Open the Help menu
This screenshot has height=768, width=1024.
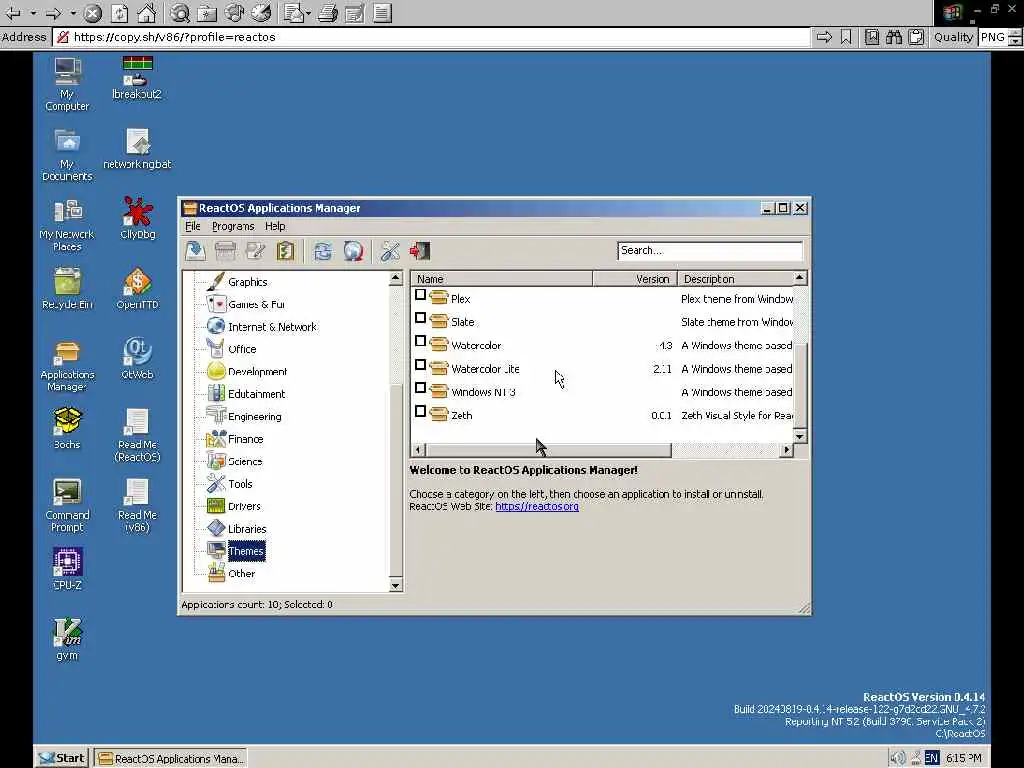(x=275, y=226)
